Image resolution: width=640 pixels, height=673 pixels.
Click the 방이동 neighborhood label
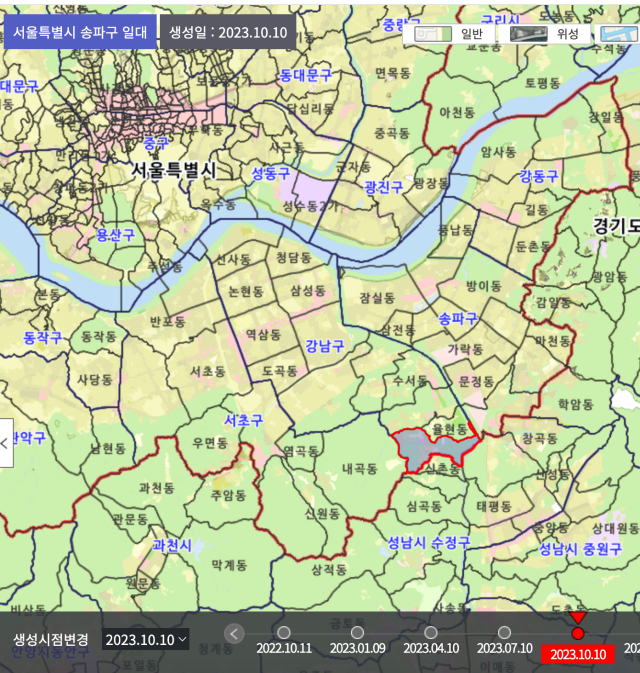tap(484, 286)
